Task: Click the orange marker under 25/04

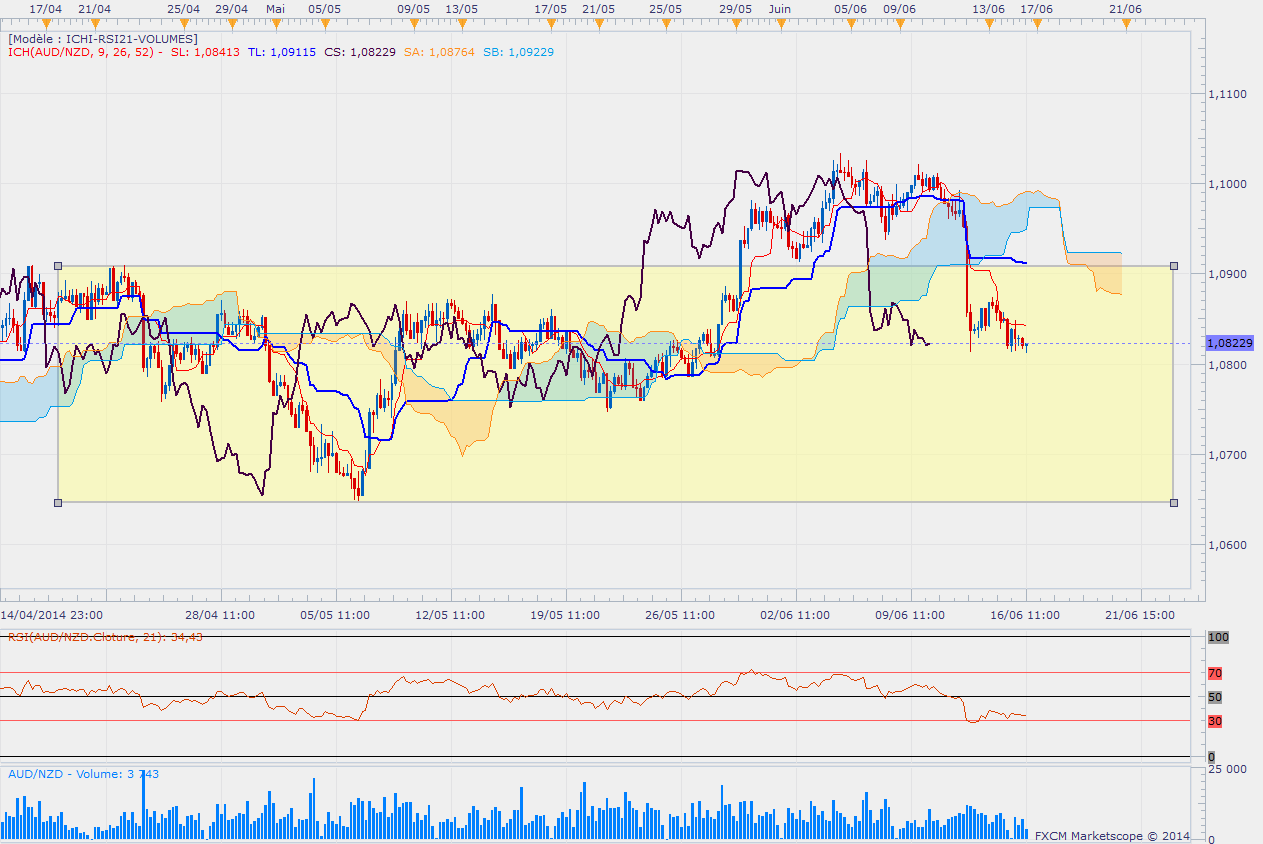Action: click(x=183, y=22)
